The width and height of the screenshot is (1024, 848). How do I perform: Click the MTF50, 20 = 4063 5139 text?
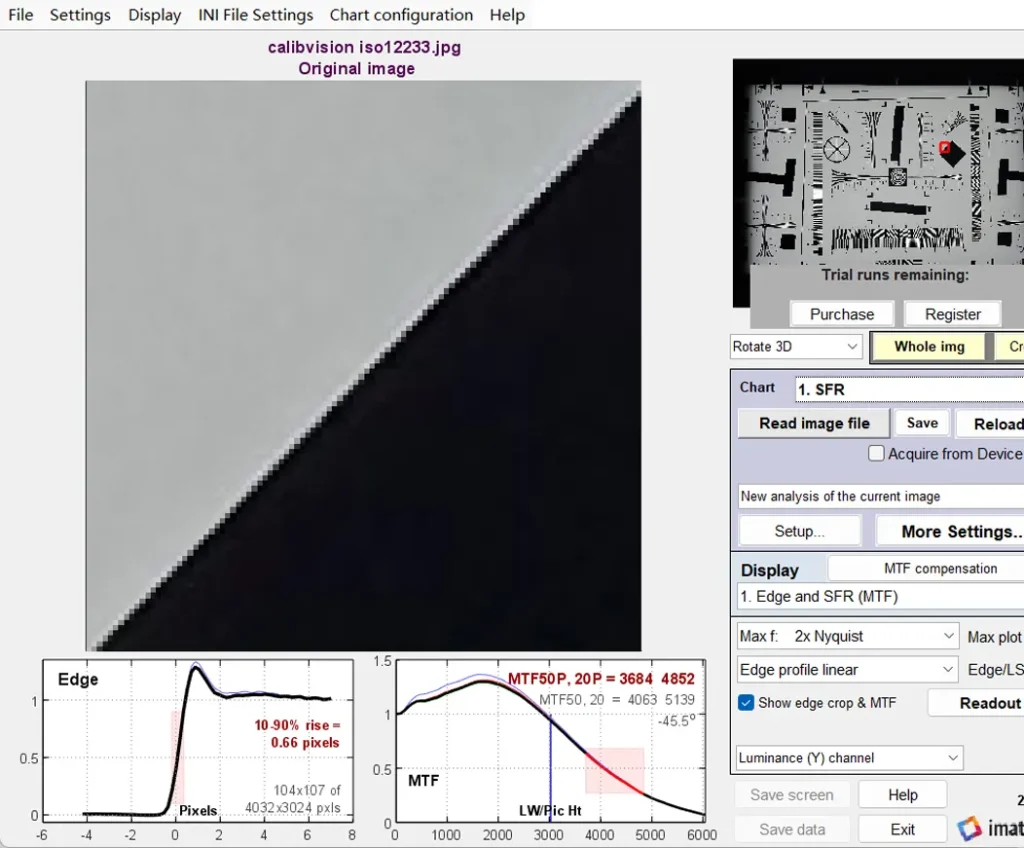(616, 700)
